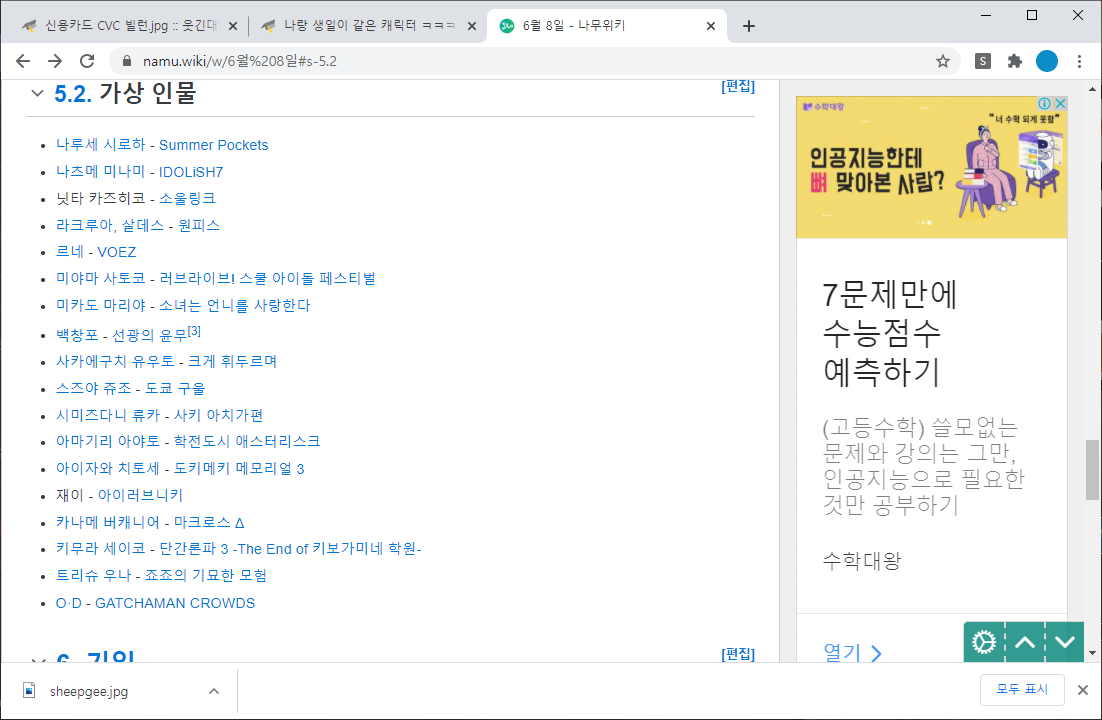Screen dimensions: 1102x720
Task: Open the 시미즈다니 류카 link
Action: [108, 415]
